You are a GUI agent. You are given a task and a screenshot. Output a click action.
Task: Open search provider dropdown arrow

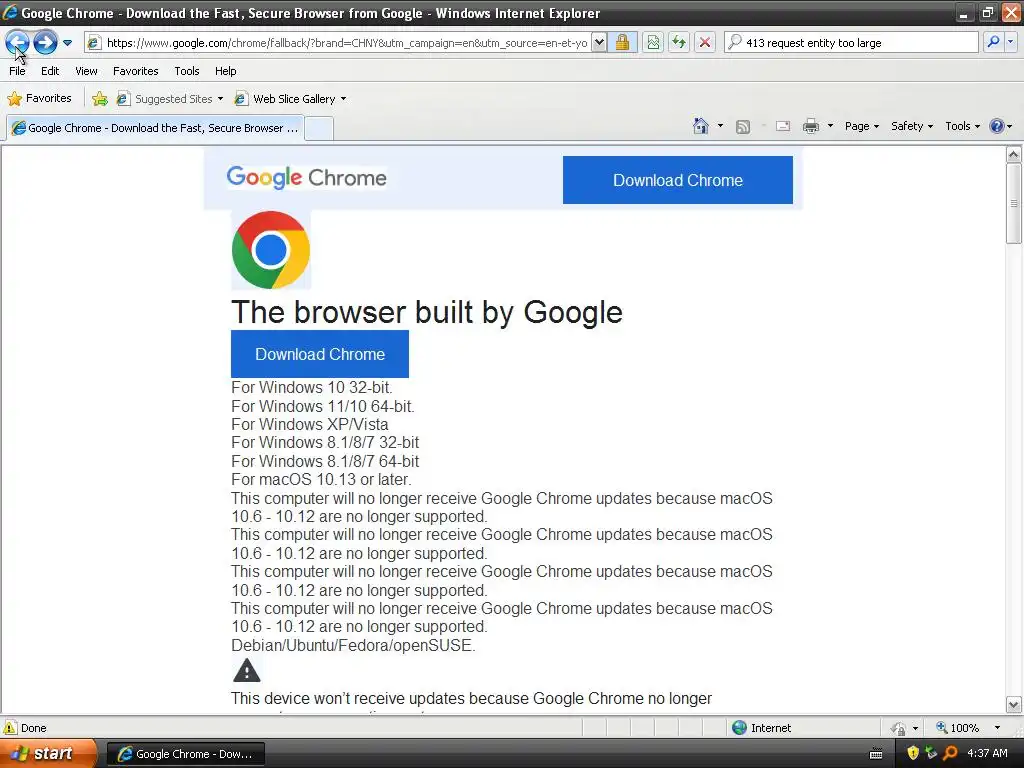coord(1010,42)
